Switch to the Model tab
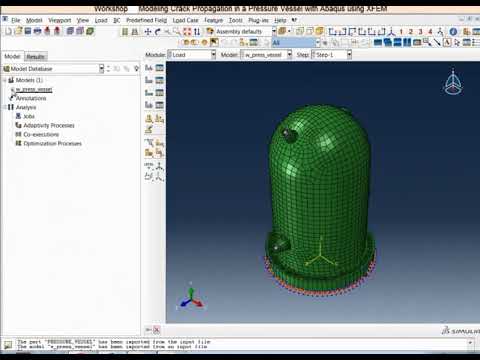Viewport: 480px width, 360px height. coord(13,56)
